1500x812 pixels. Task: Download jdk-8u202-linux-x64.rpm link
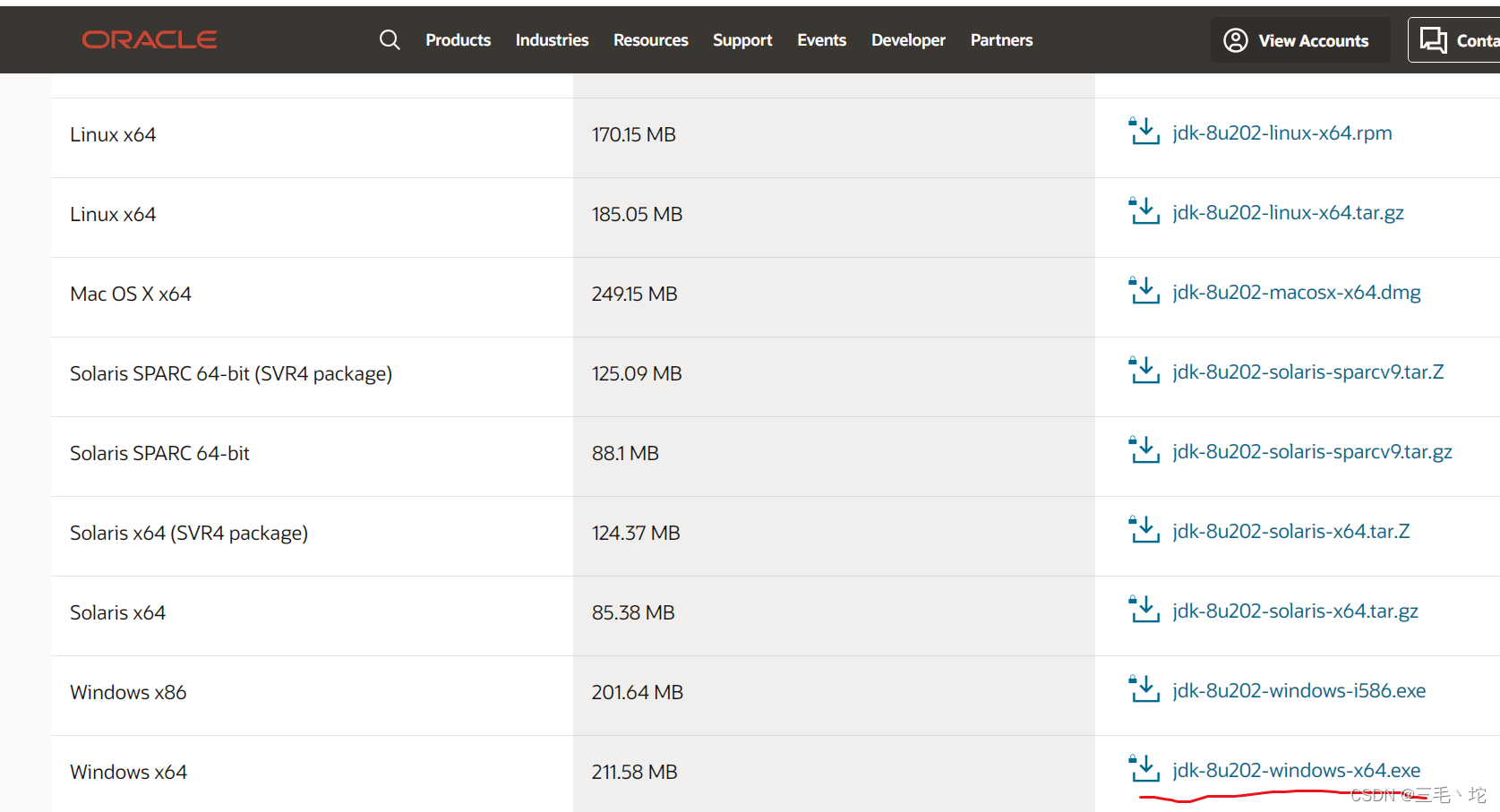click(x=1282, y=133)
